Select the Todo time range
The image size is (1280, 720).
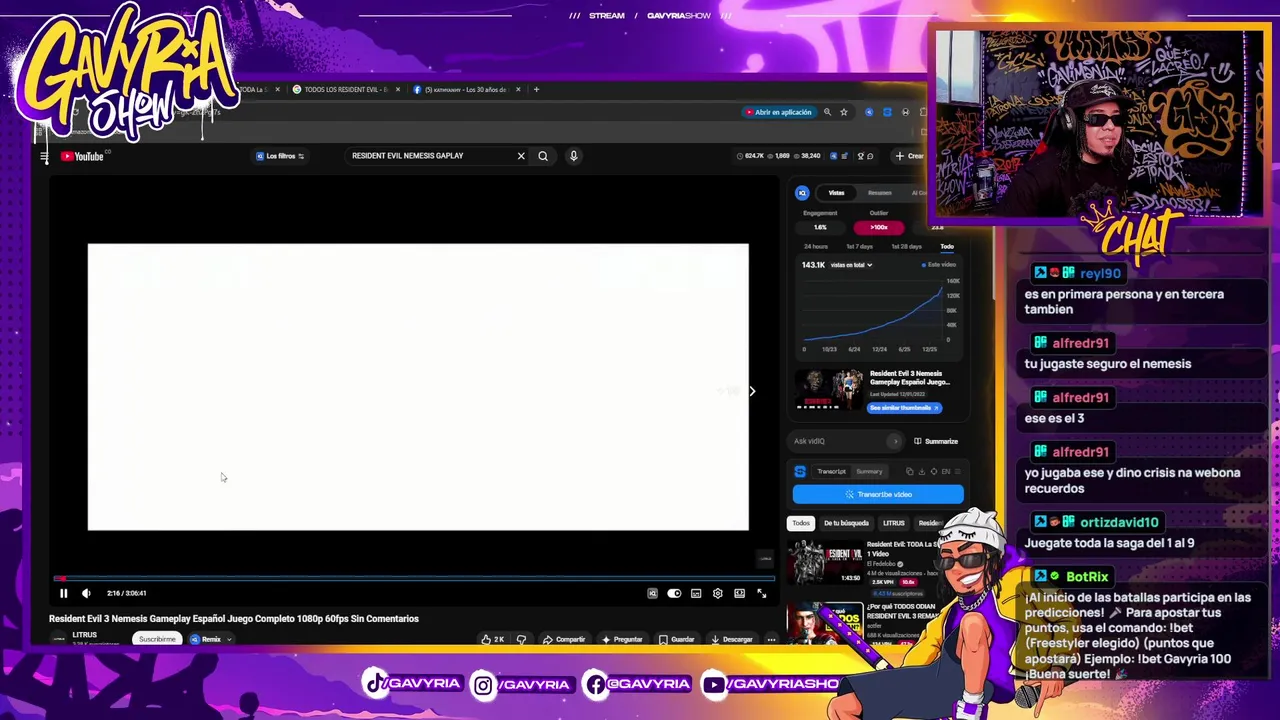pyautogui.click(x=946, y=246)
